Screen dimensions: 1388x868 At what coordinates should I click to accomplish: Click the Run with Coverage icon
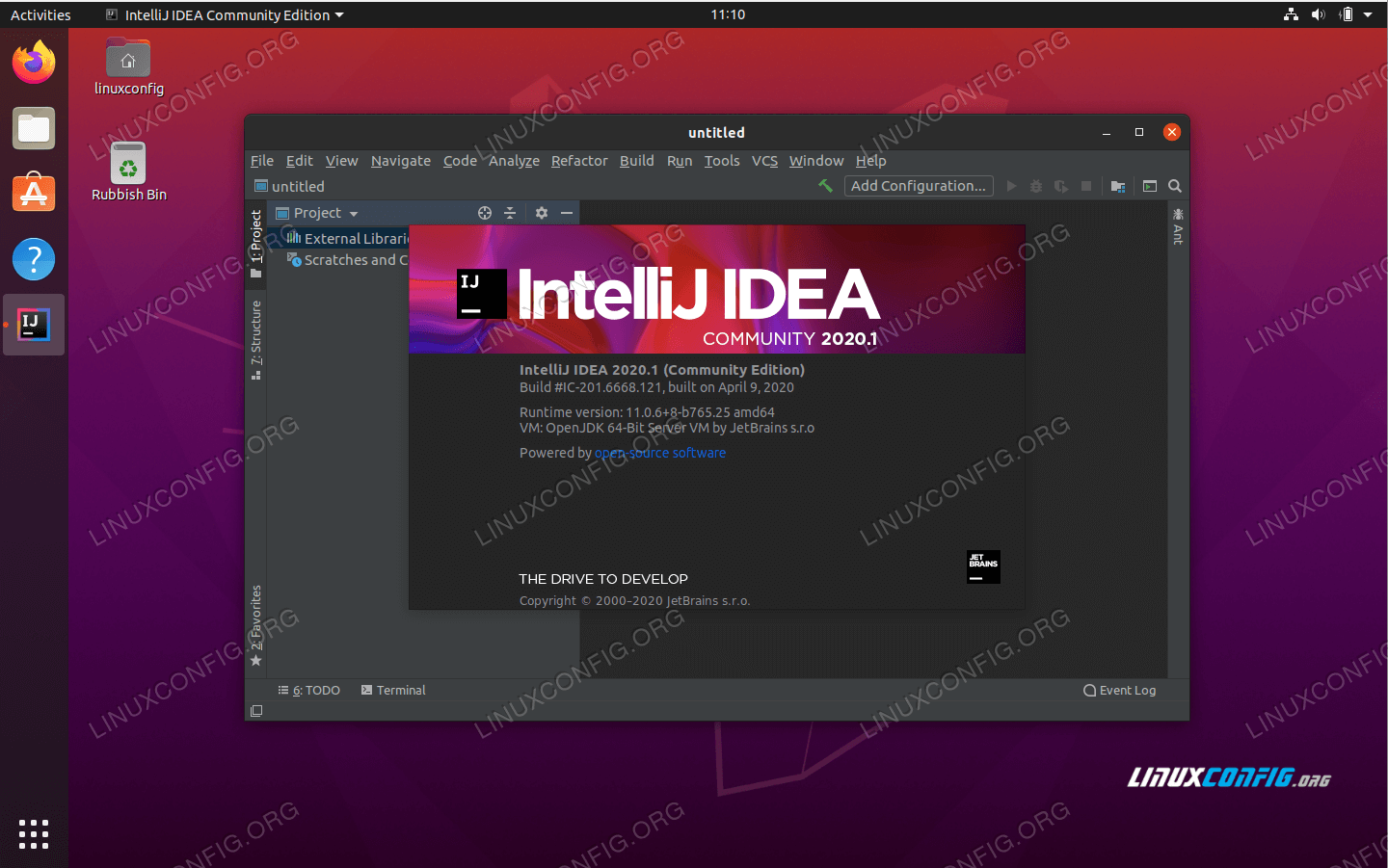(1061, 186)
